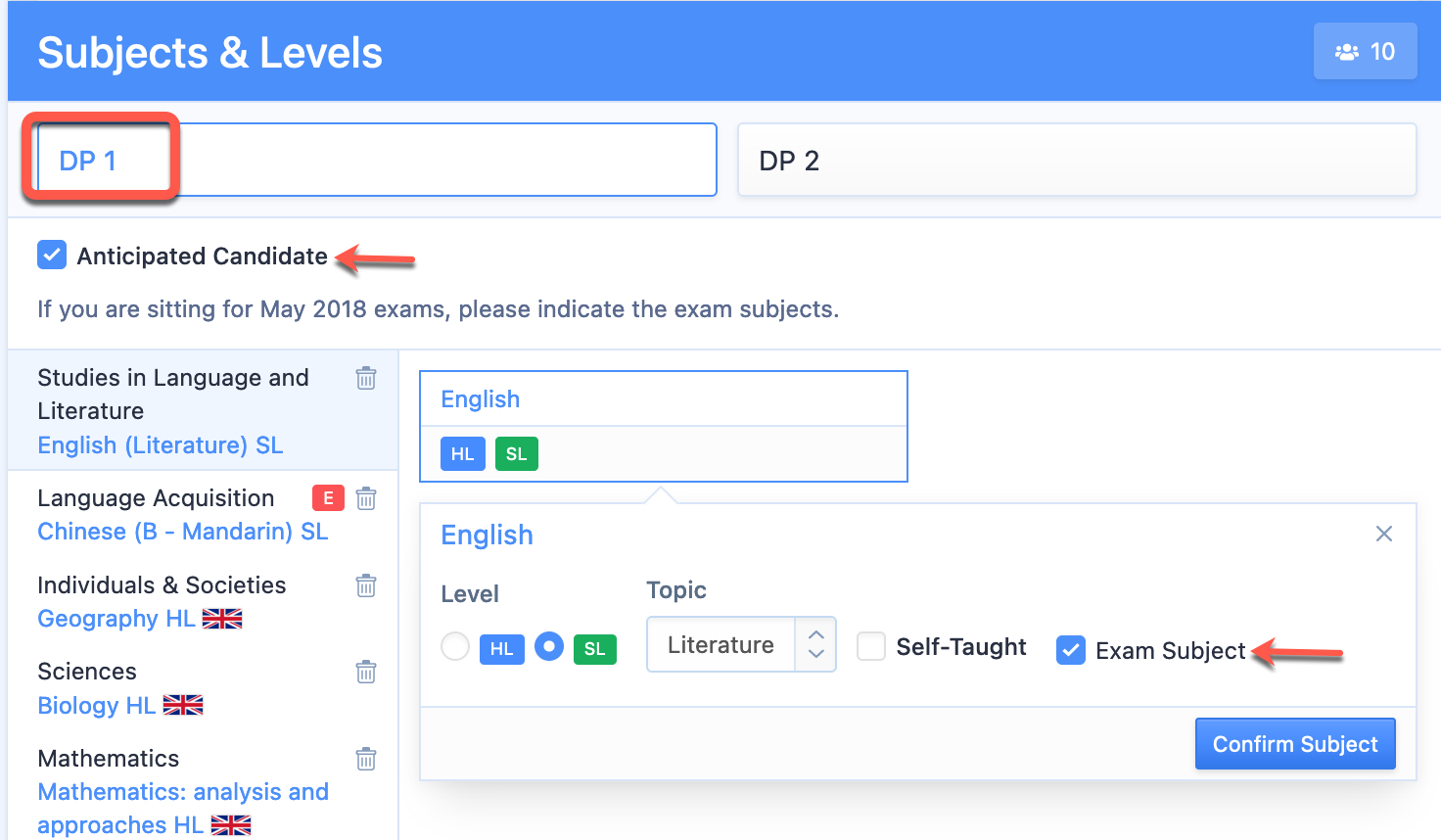The image size is (1441, 840).
Task: Click the Confirm Subject button
Action: coord(1295,744)
